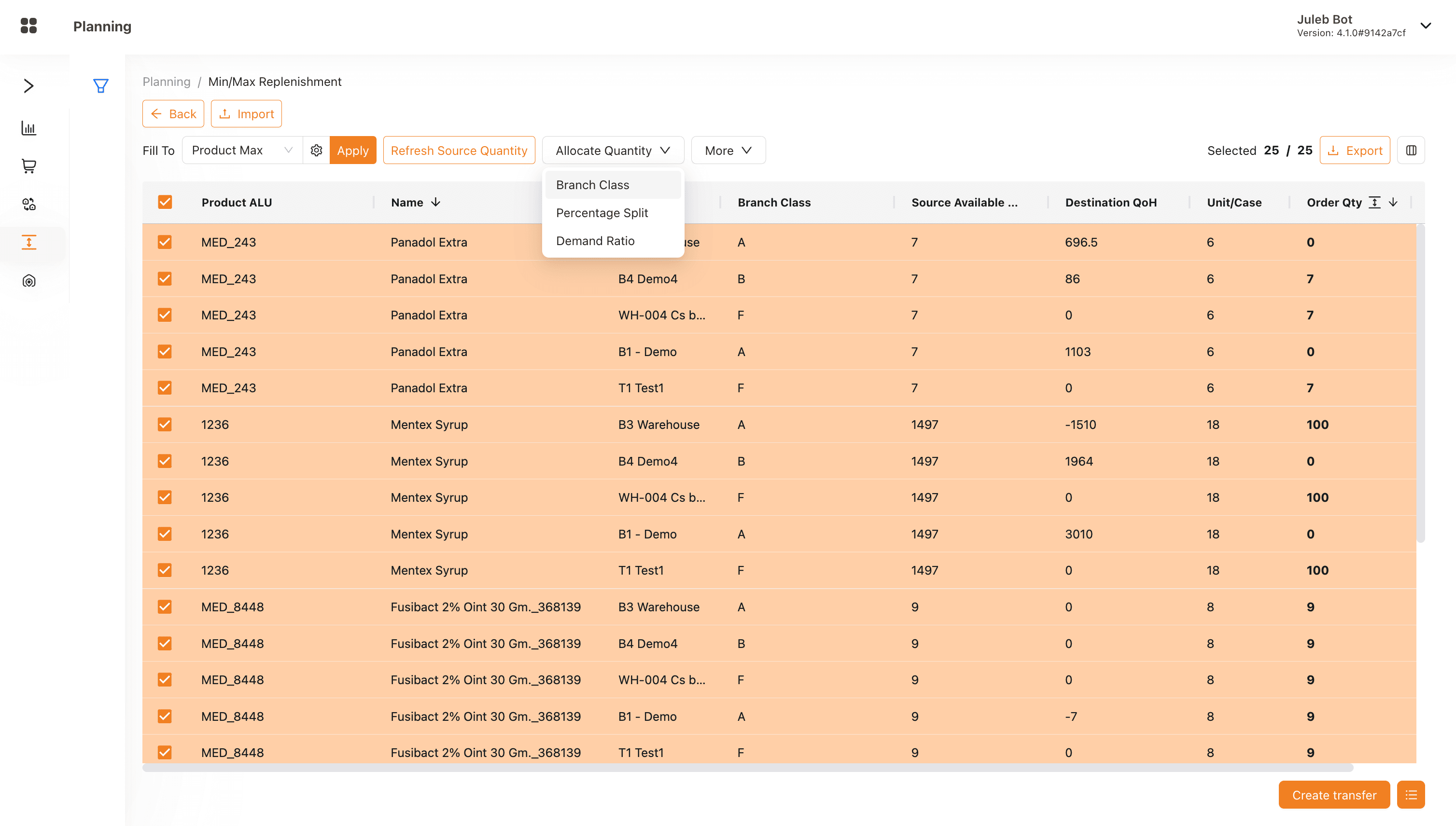Click the Order Qty min/max header icon
The width and height of the screenshot is (1456, 826).
coord(1374,203)
